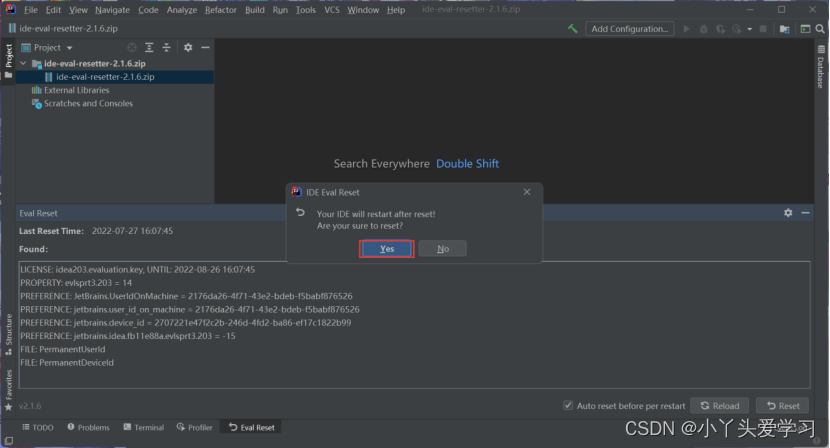Screen dimensions: 830x448
Task: Click the locate file target icon
Action: pos(132,48)
